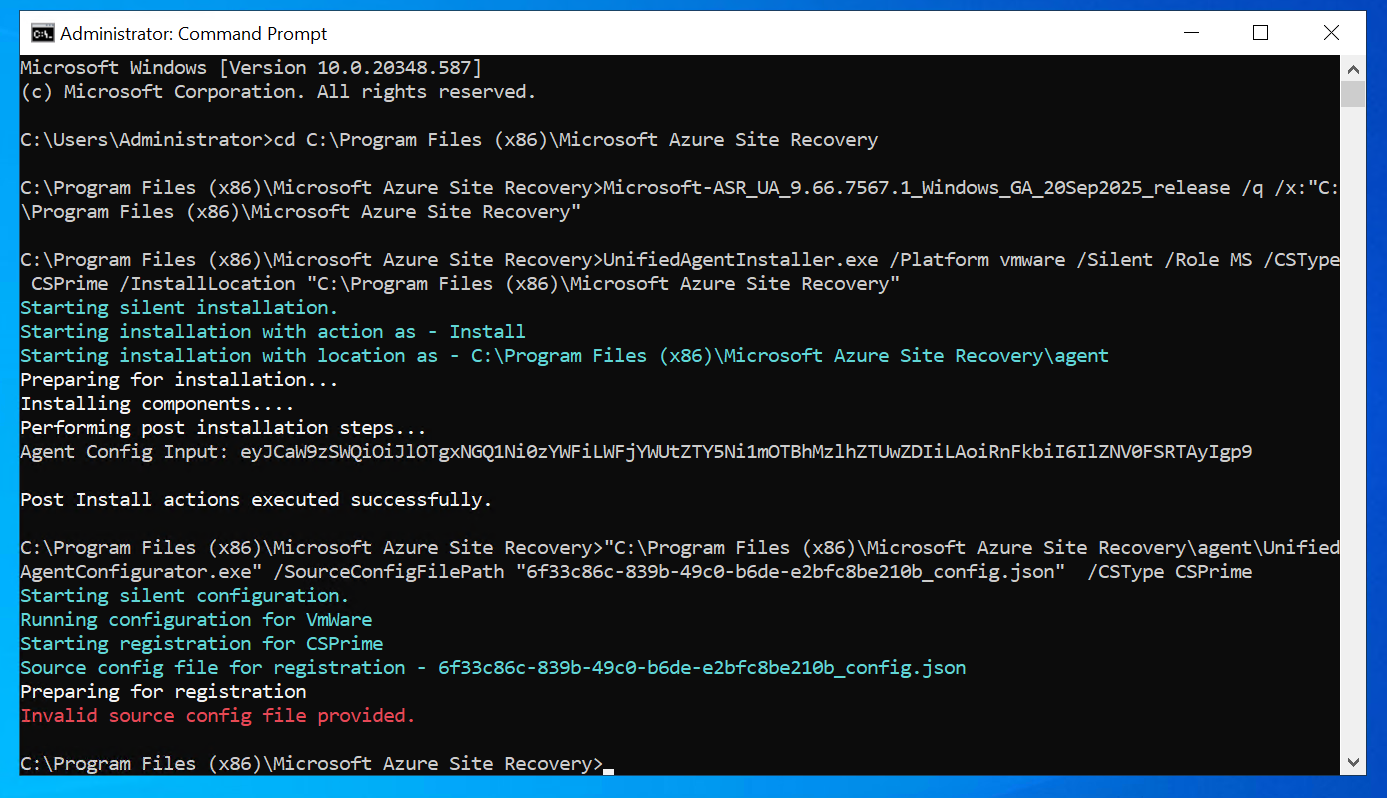
Task: Click 'Preparing for installation...' line
Action: point(179,379)
